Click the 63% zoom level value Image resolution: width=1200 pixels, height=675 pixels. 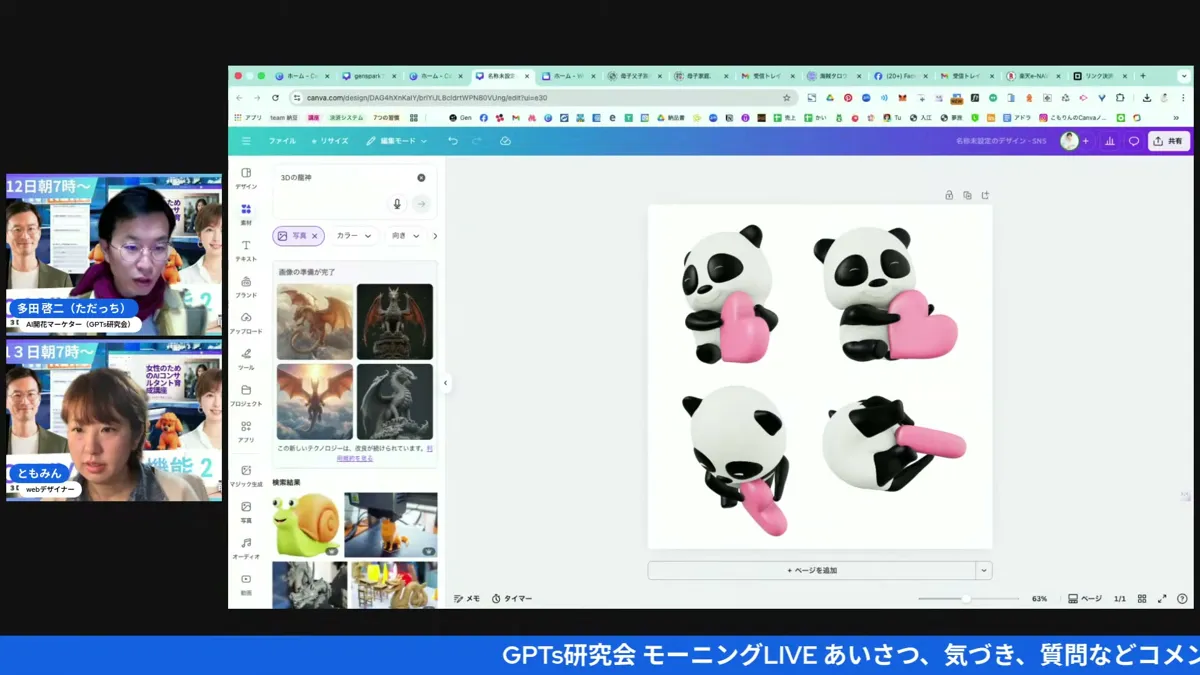1039,598
